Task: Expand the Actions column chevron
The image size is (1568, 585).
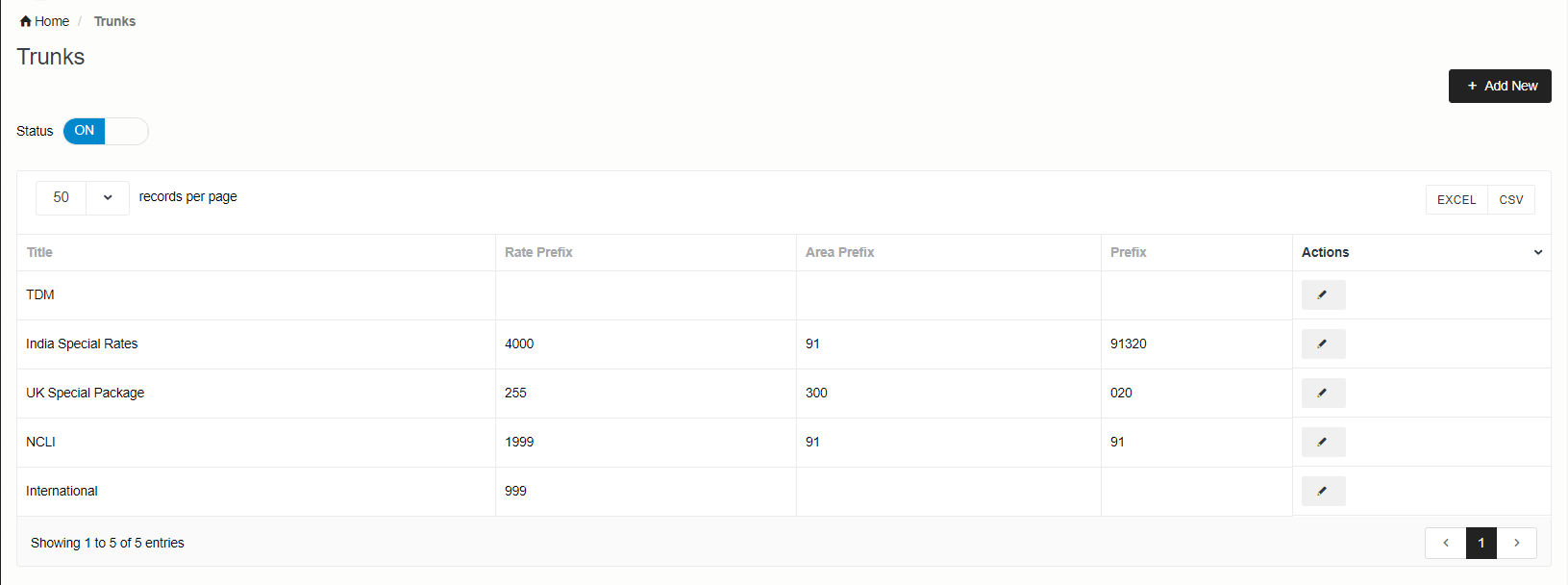Action: tap(1538, 253)
